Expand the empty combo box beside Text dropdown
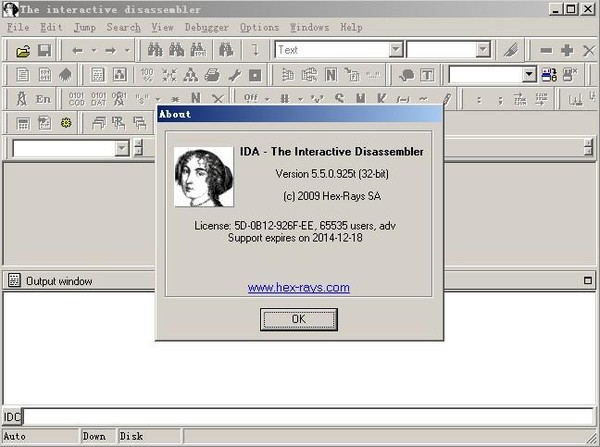Image resolution: width=600 pixels, height=447 pixels. pyautogui.click(x=483, y=50)
